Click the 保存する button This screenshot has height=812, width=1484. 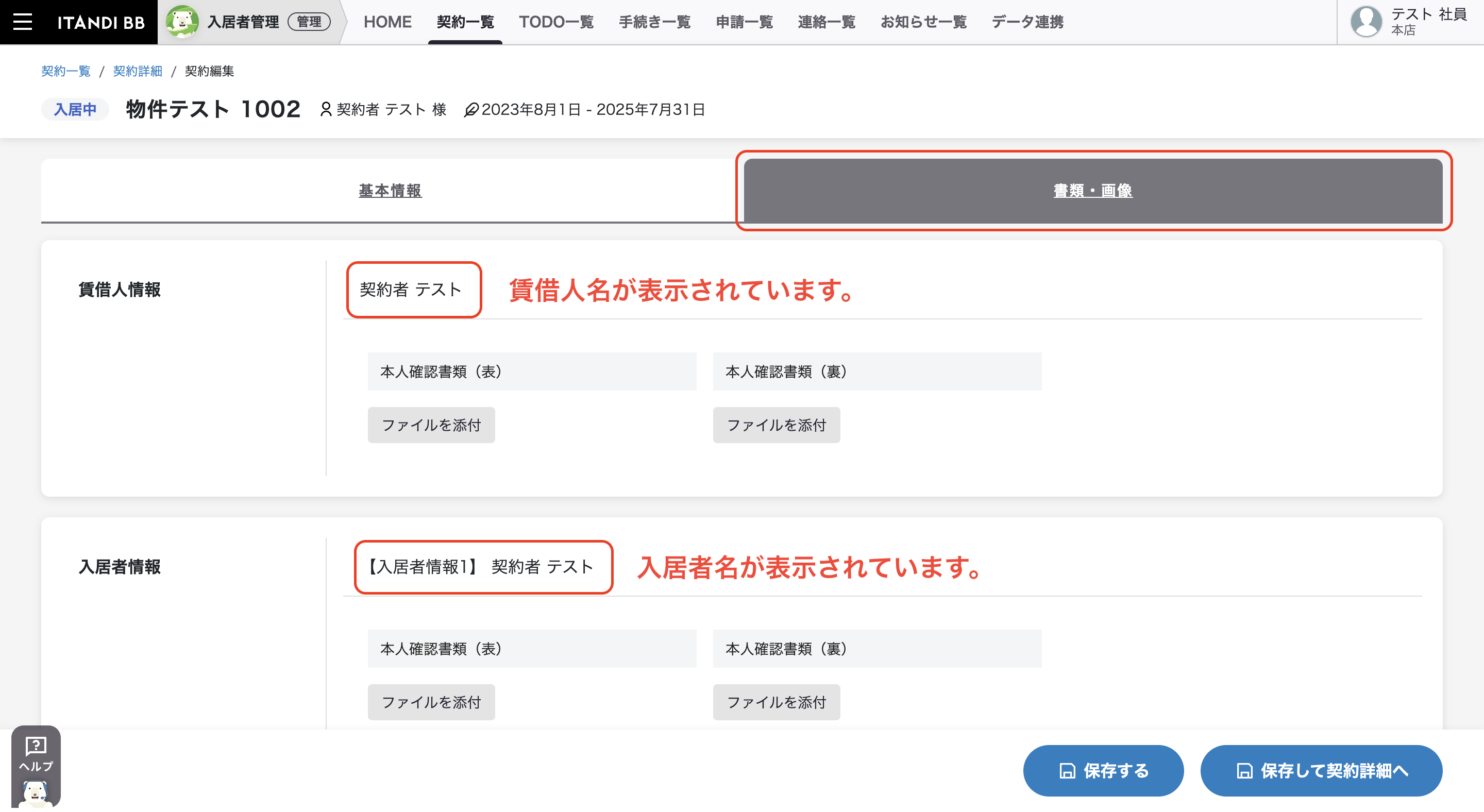tap(1103, 771)
